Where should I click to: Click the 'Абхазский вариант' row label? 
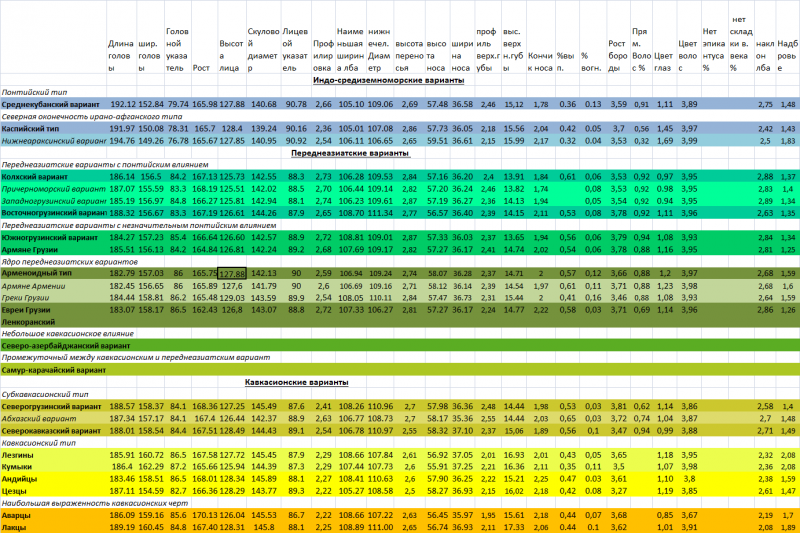tap(39, 419)
